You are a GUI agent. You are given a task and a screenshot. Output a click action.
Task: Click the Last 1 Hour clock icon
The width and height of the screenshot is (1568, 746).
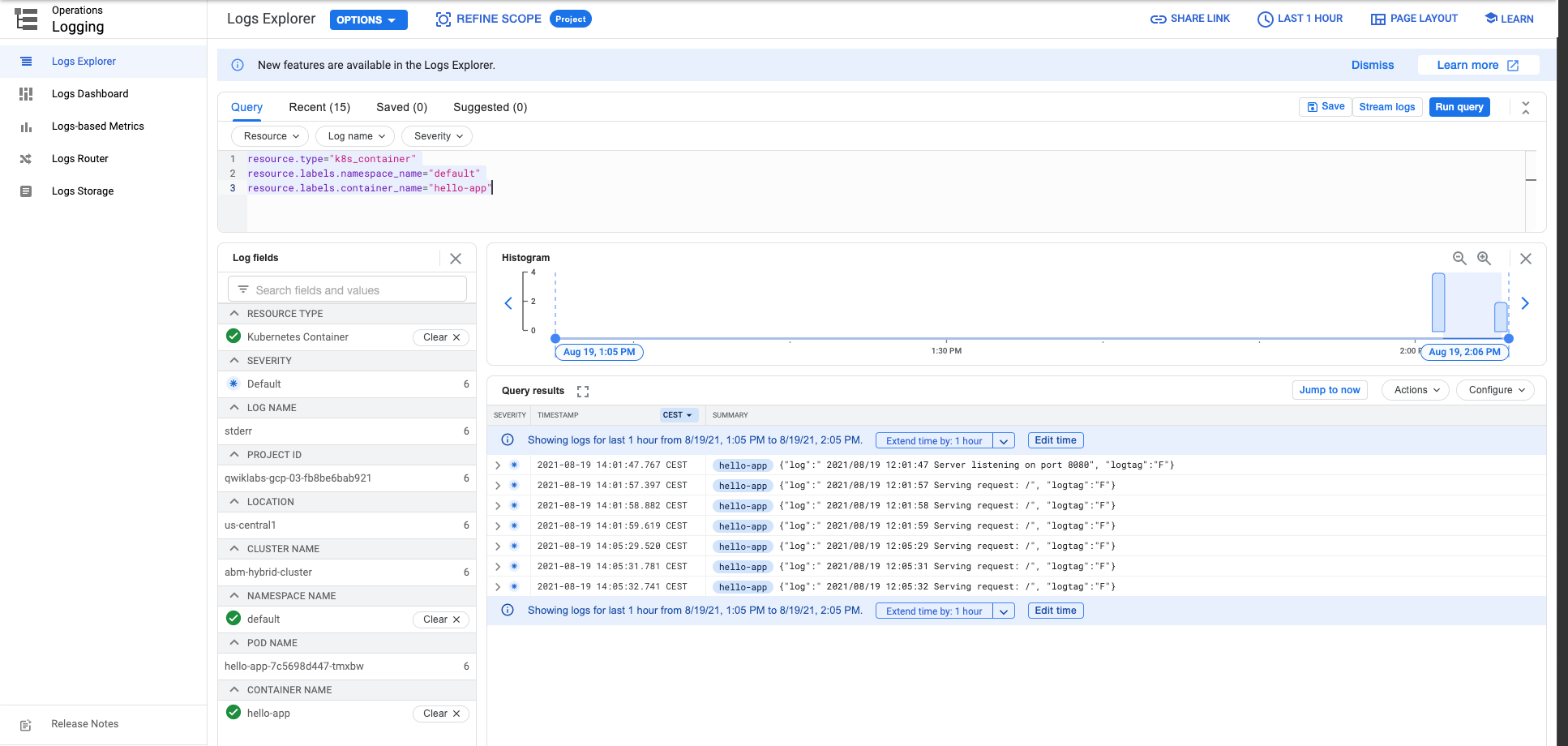coord(1266,19)
